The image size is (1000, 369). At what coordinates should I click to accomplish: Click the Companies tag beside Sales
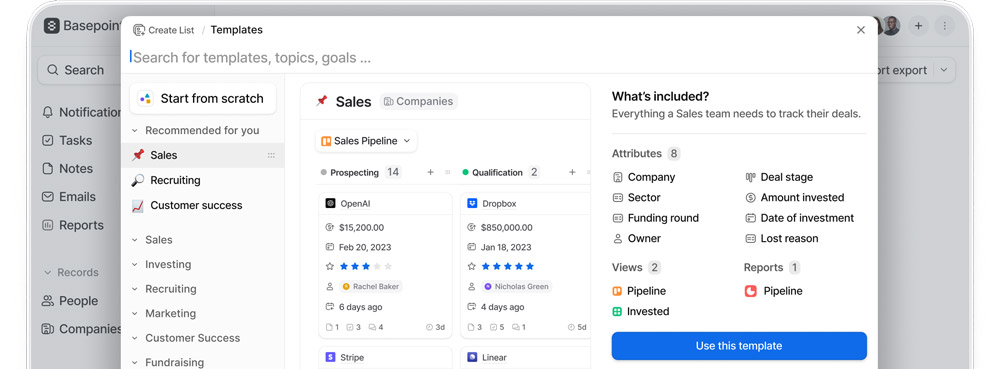418,101
